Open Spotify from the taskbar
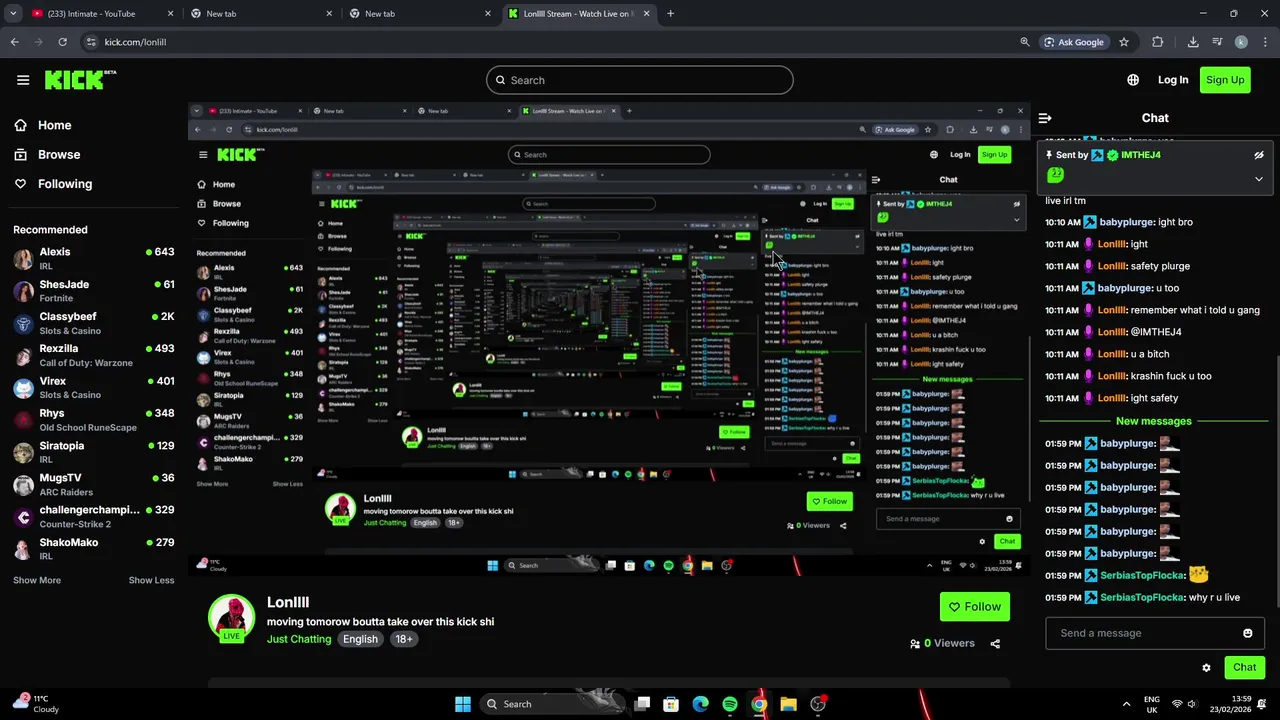 [730, 704]
